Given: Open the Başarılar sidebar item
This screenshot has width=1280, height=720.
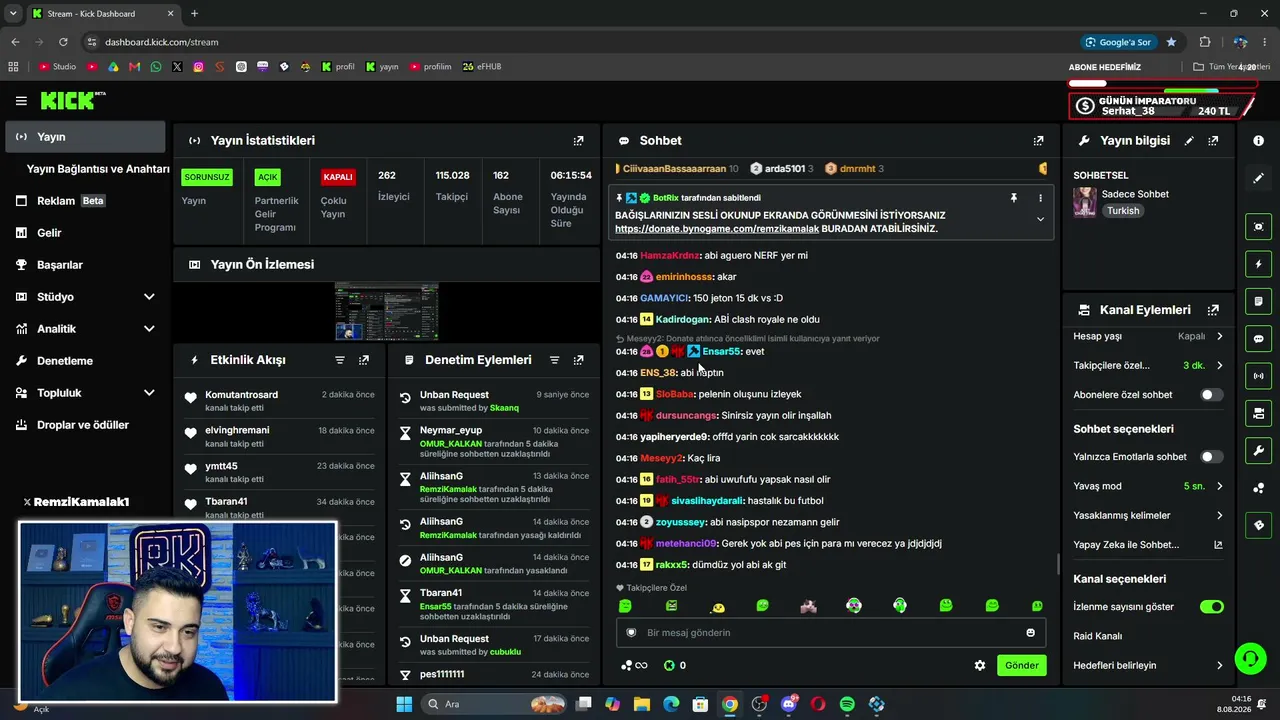Looking at the screenshot, I should [85, 265].
